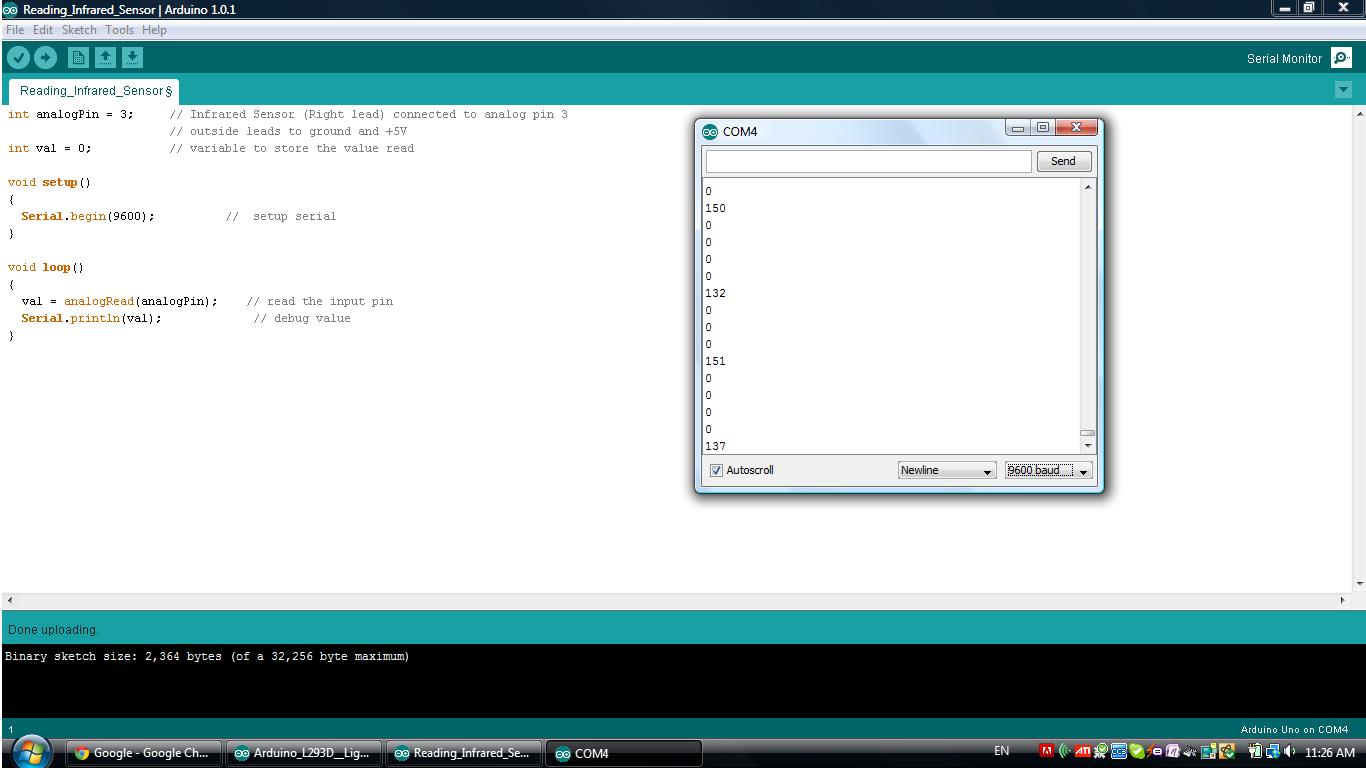This screenshot has height=768, width=1366.
Task: Click the Windows Start orb
Action: coord(31,751)
